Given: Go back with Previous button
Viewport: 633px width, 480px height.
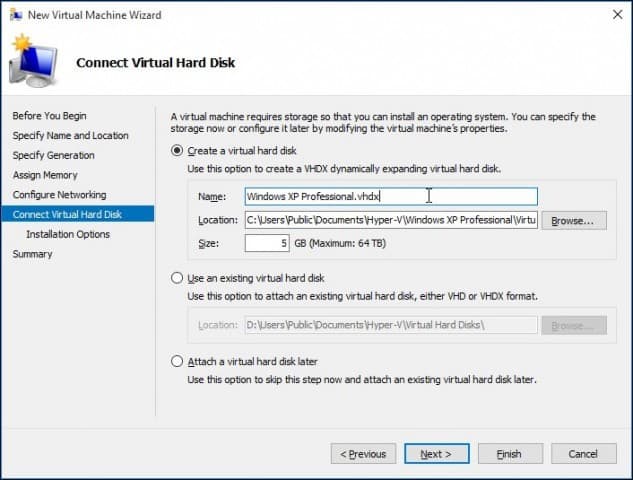Looking at the screenshot, I should (x=363, y=454).
